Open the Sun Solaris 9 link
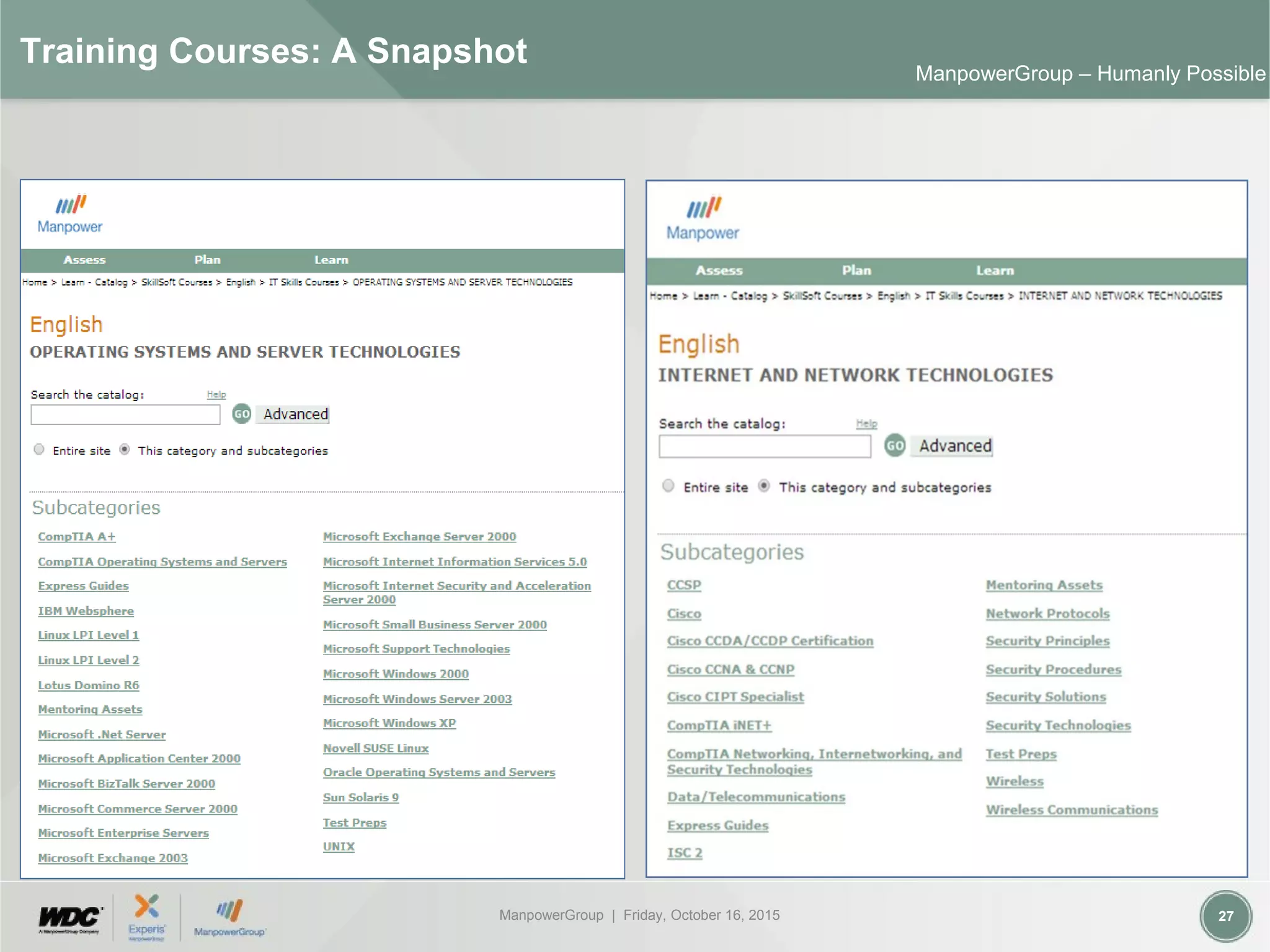The width and height of the screenshot is (1270, 952). pos(361,798)
